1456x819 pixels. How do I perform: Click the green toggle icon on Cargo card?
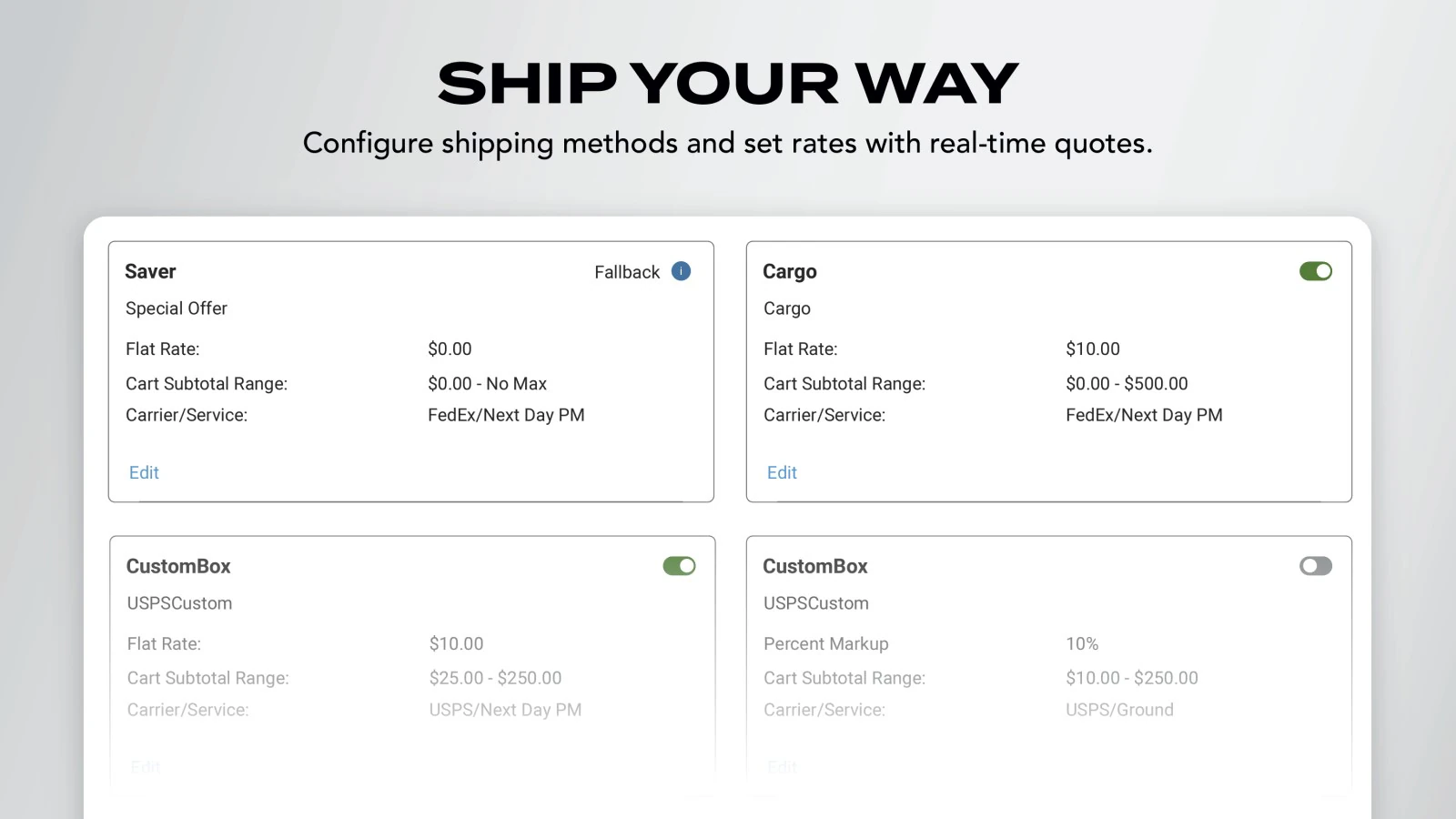tap(1316, 270)
